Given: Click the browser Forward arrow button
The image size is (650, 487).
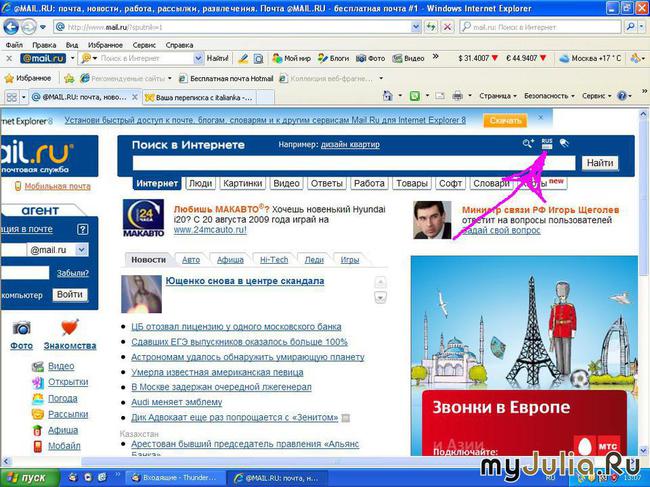Looking at the screenshot, I should pyautogui.click(x=28, y=27).
